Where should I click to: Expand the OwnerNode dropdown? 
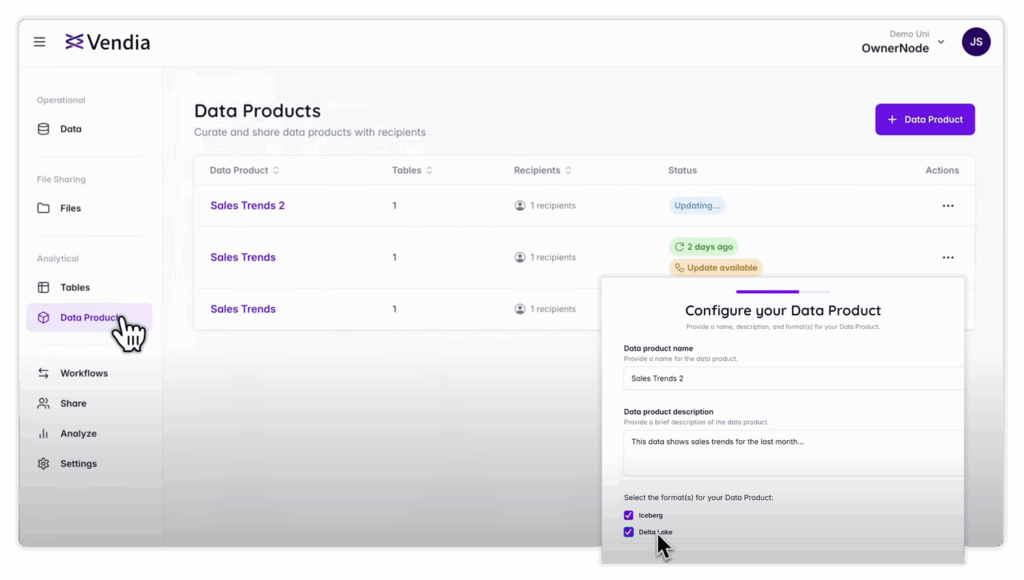pyautogui.click(x=940, y=42)
